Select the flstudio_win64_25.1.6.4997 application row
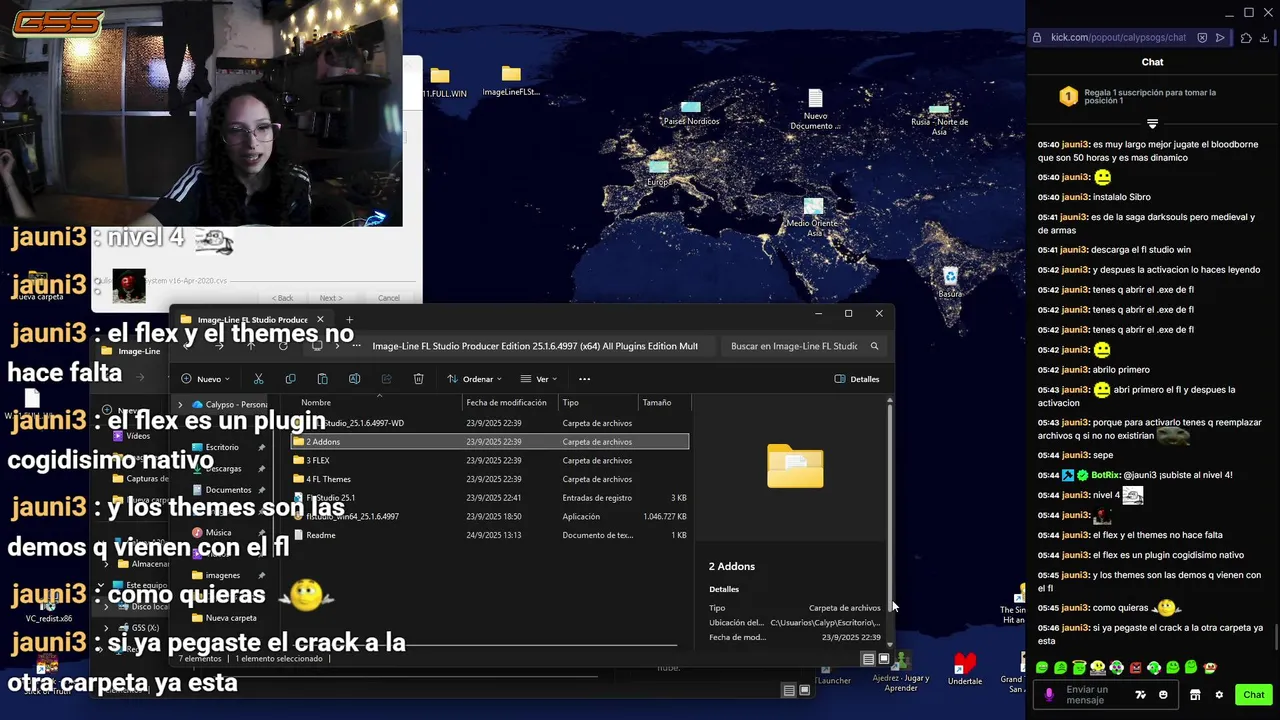The width and height of the screenshot is (1280, 720). point(490,517)
